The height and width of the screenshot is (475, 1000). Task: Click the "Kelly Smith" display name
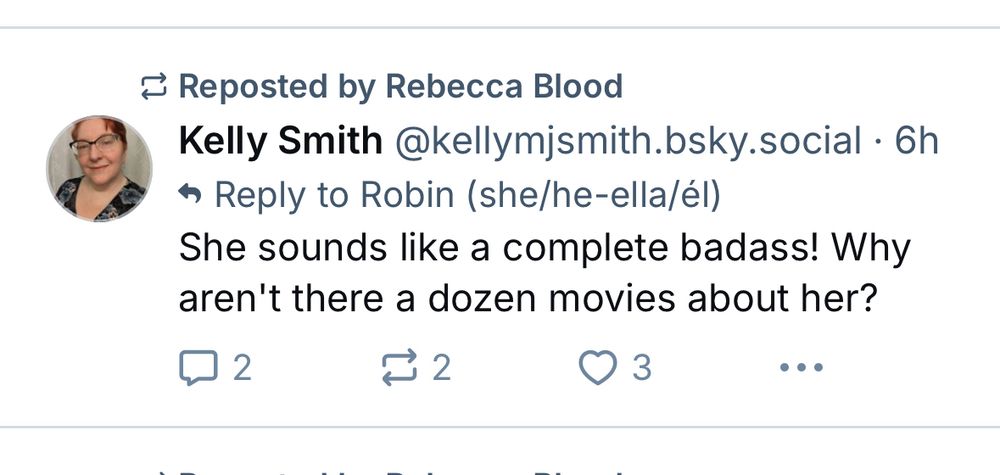coord(280,141)
